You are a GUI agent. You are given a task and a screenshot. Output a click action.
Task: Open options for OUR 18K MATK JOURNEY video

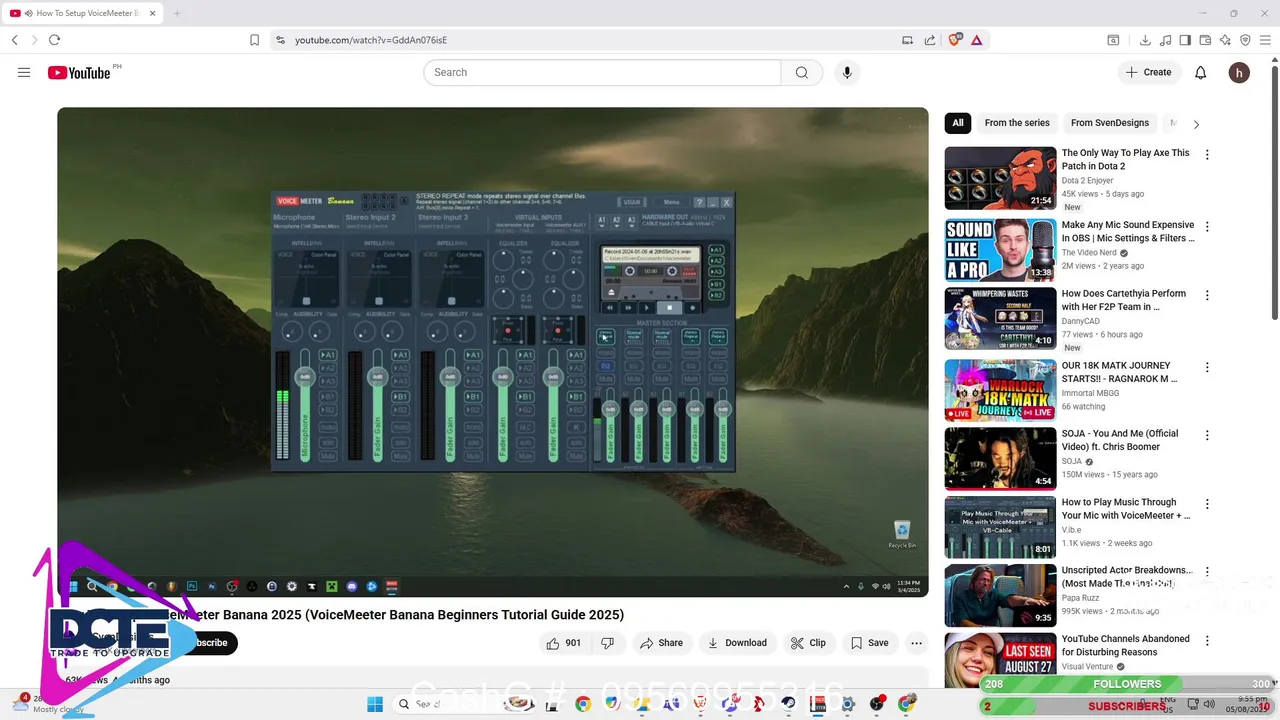(x=1207, y=367)
